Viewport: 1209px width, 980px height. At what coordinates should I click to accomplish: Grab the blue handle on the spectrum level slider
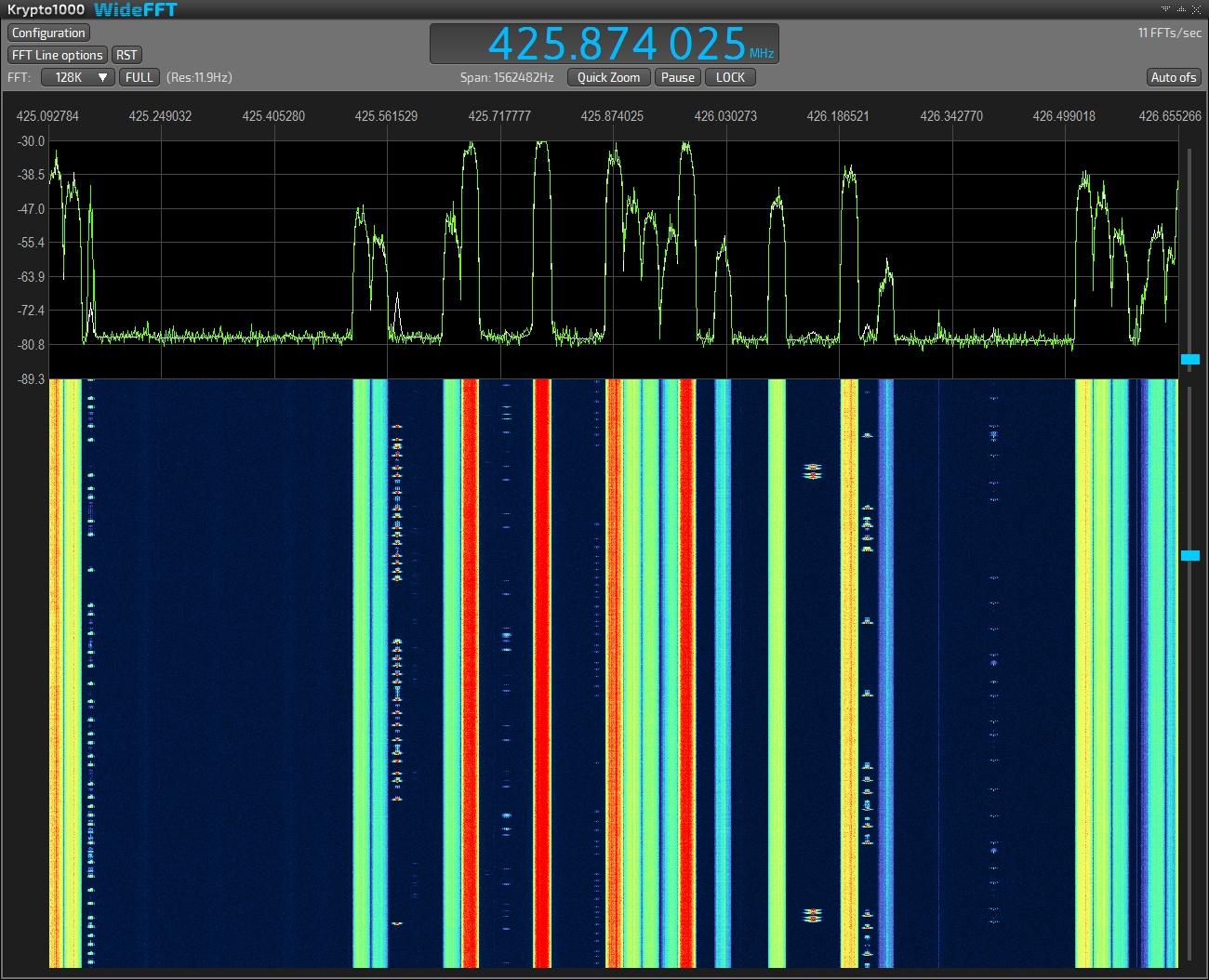click(1189, 359)
